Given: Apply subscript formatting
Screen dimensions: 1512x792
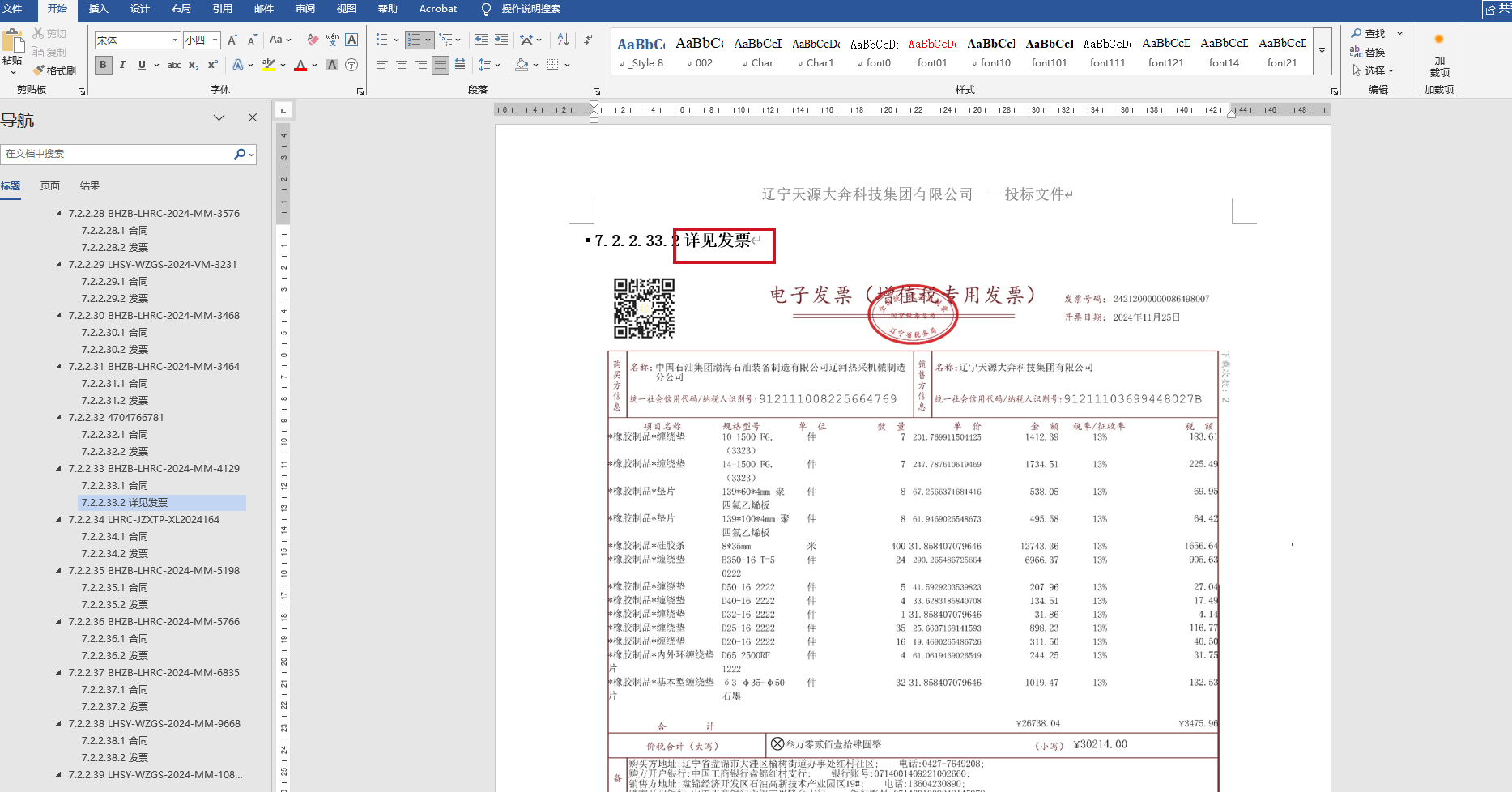Looking at the screenshot, I should point(194,65).
